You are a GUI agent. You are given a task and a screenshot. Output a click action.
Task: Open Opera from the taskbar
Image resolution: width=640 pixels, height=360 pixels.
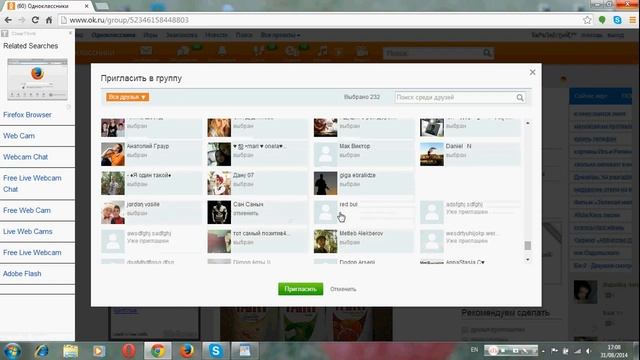coord(128,351)
